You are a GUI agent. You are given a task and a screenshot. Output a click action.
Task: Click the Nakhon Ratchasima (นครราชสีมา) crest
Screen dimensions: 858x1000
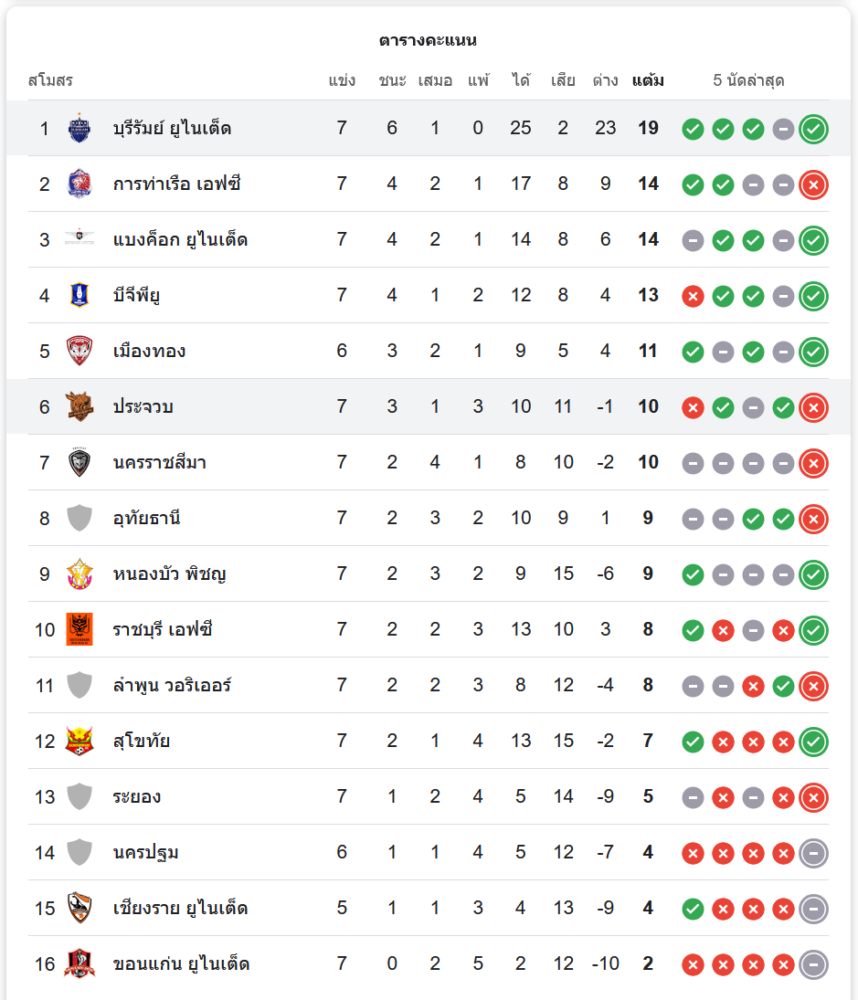tap(79, 462)
